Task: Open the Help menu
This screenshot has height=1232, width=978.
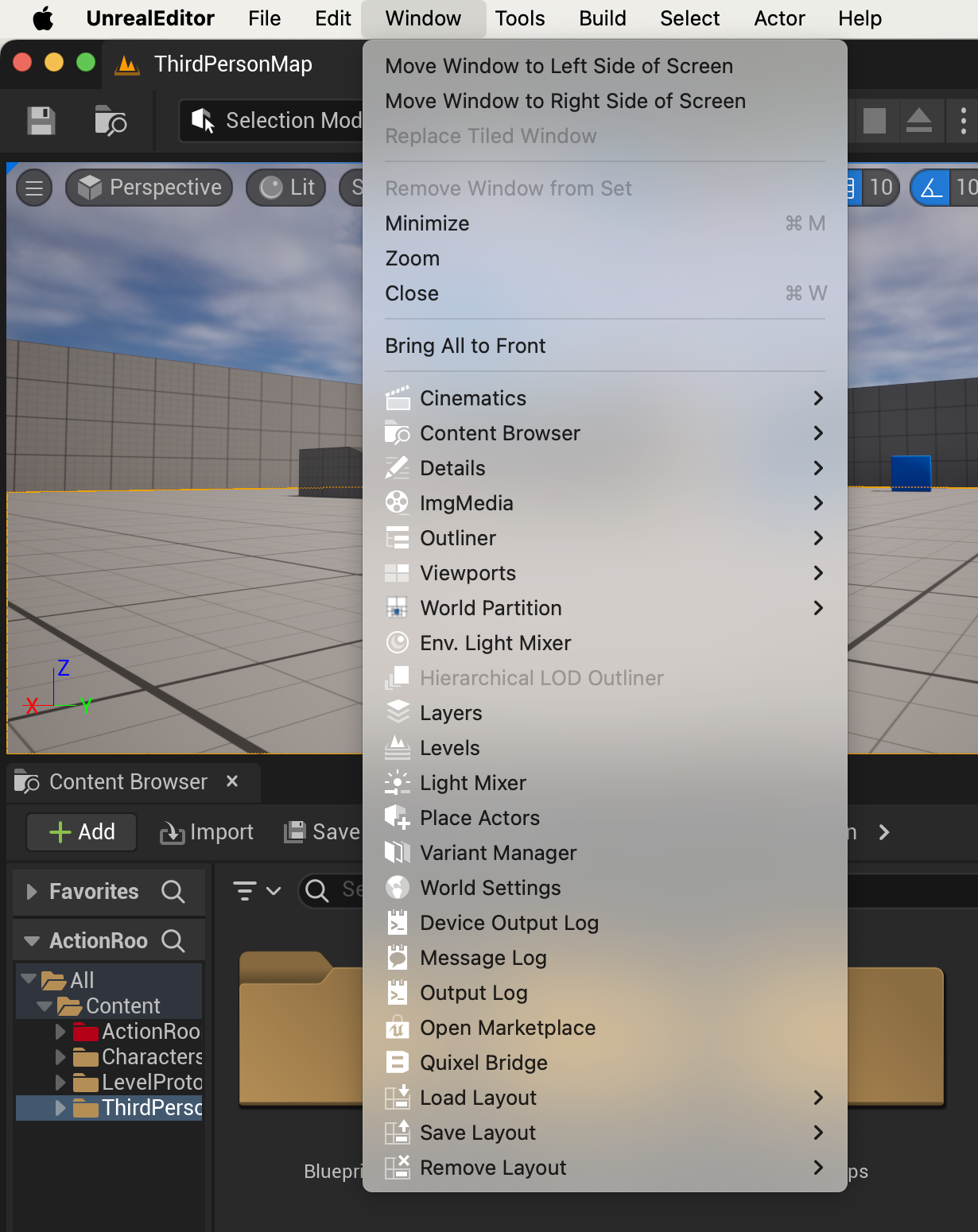Action: click(x=860, y=18)
